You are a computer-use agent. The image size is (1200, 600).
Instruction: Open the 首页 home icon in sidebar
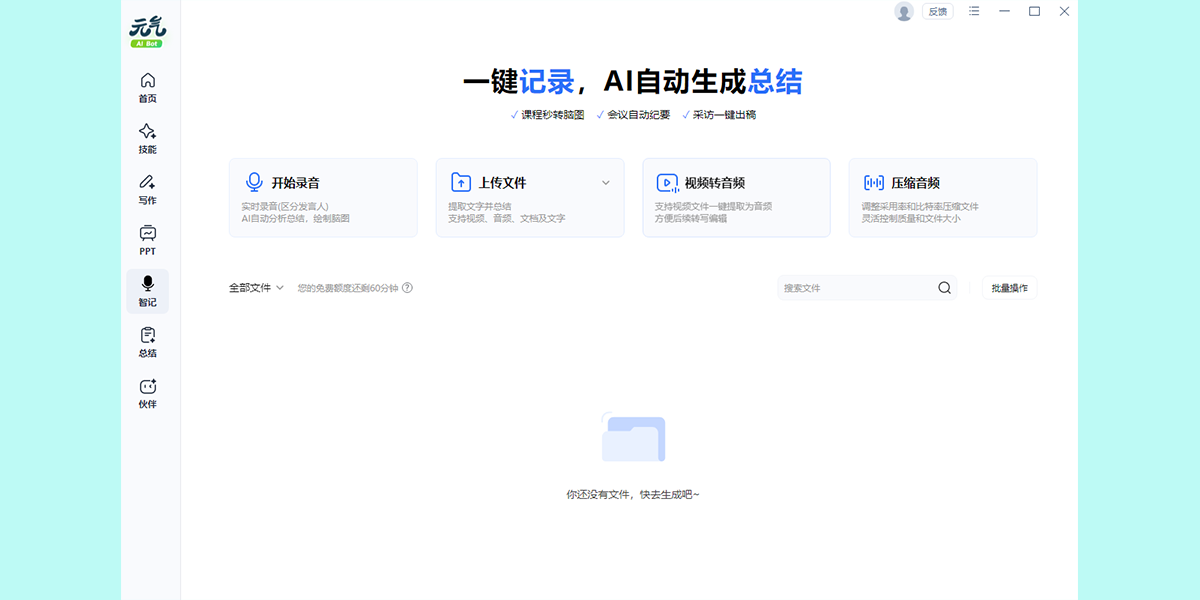click(x=147, y=83)
